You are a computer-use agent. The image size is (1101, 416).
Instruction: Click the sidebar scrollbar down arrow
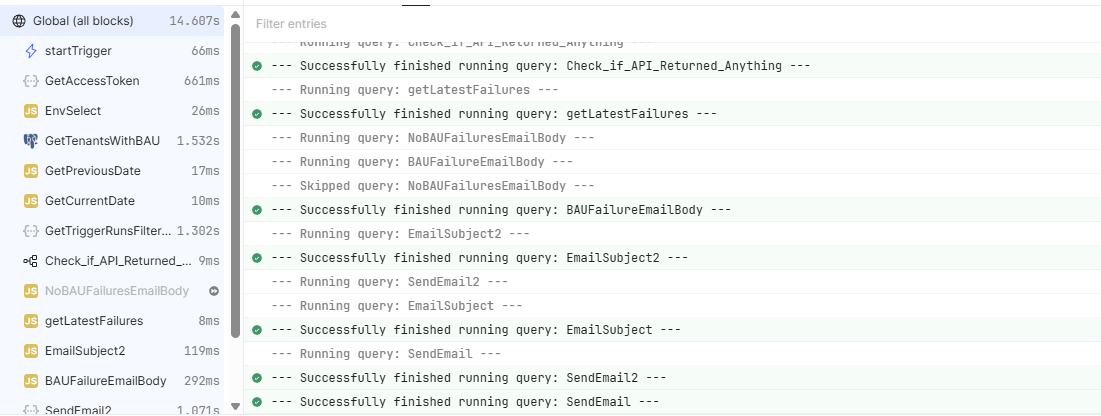pos(235,406)
